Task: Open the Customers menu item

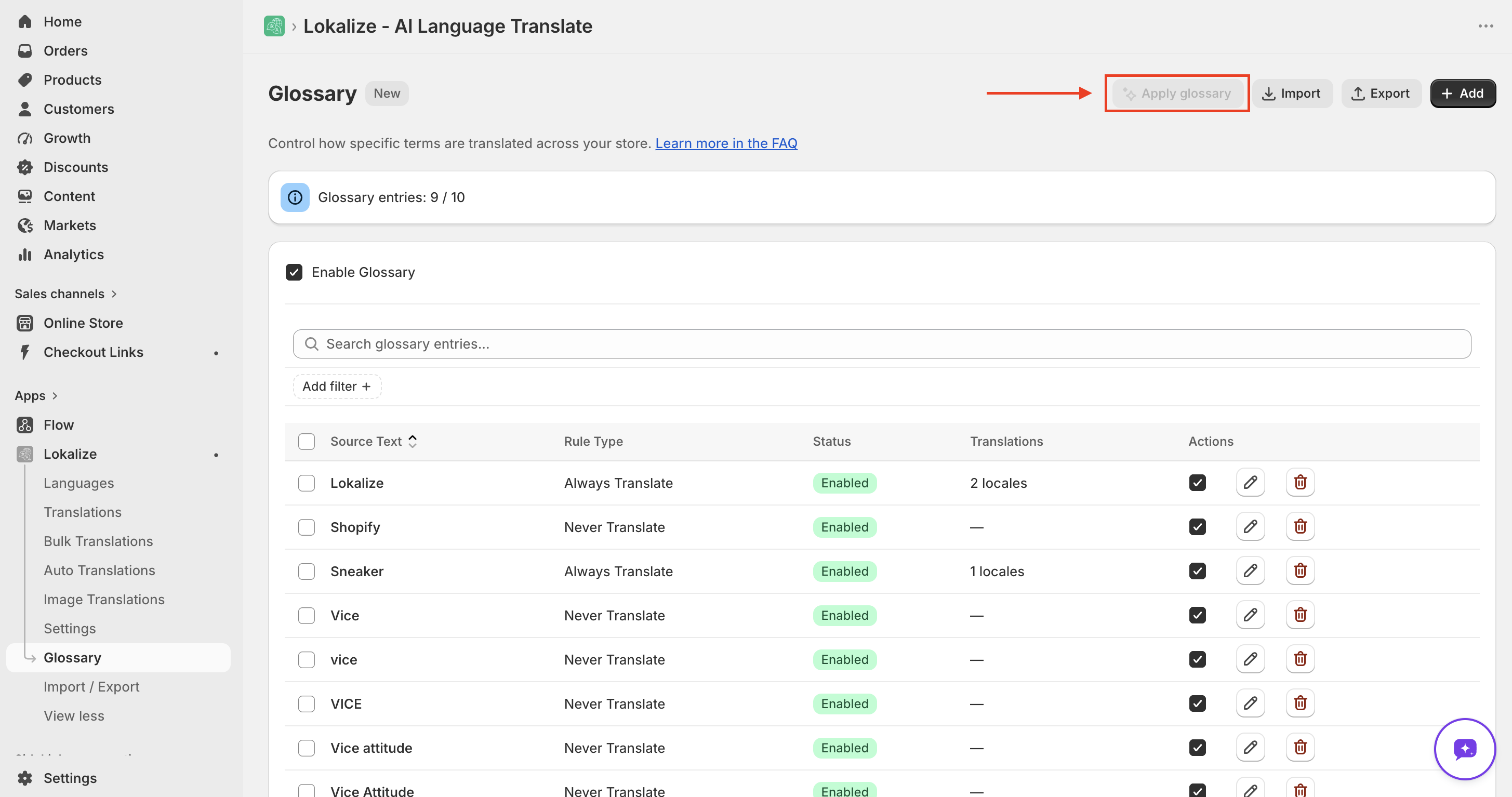Action: pyautogui.click(x=78, y=109)
